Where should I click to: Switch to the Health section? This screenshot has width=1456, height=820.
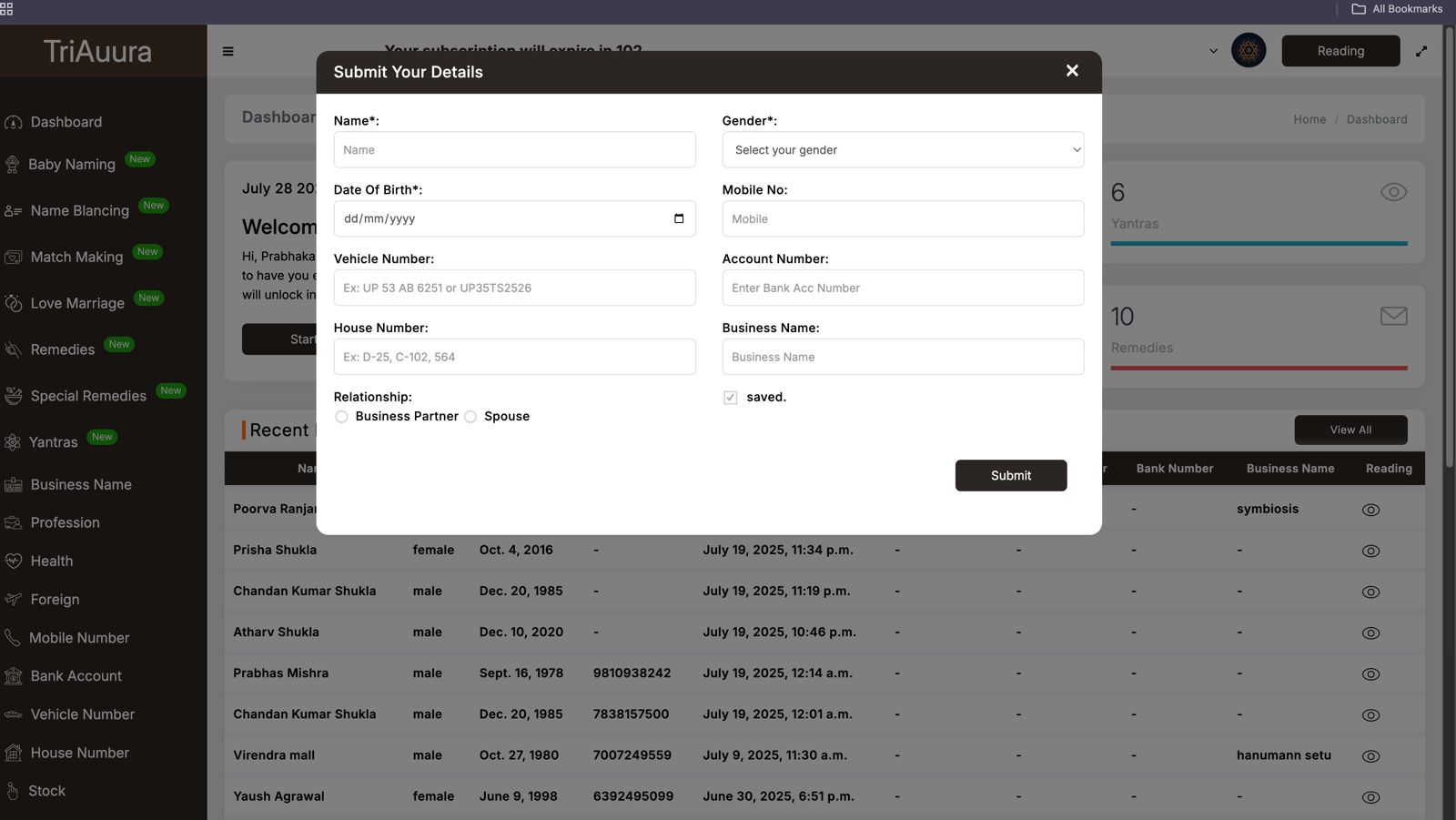pos(51,561)
